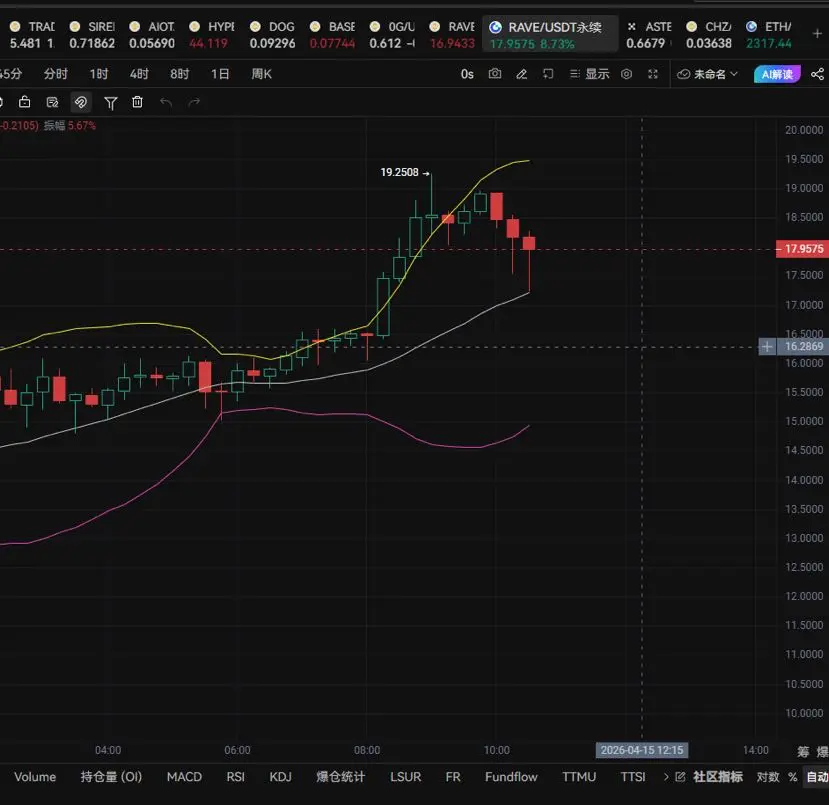The height and width of the screenshot is (805, 829).
Task: Toggle the TTSI indicator
Action: point(633,776)
